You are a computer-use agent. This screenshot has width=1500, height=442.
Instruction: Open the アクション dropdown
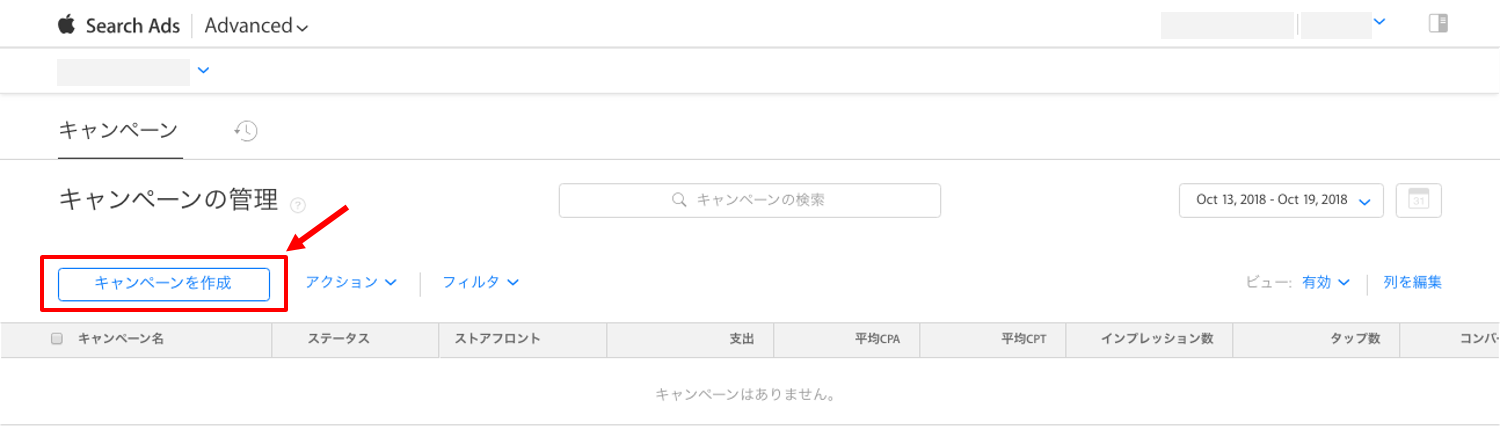351,283
